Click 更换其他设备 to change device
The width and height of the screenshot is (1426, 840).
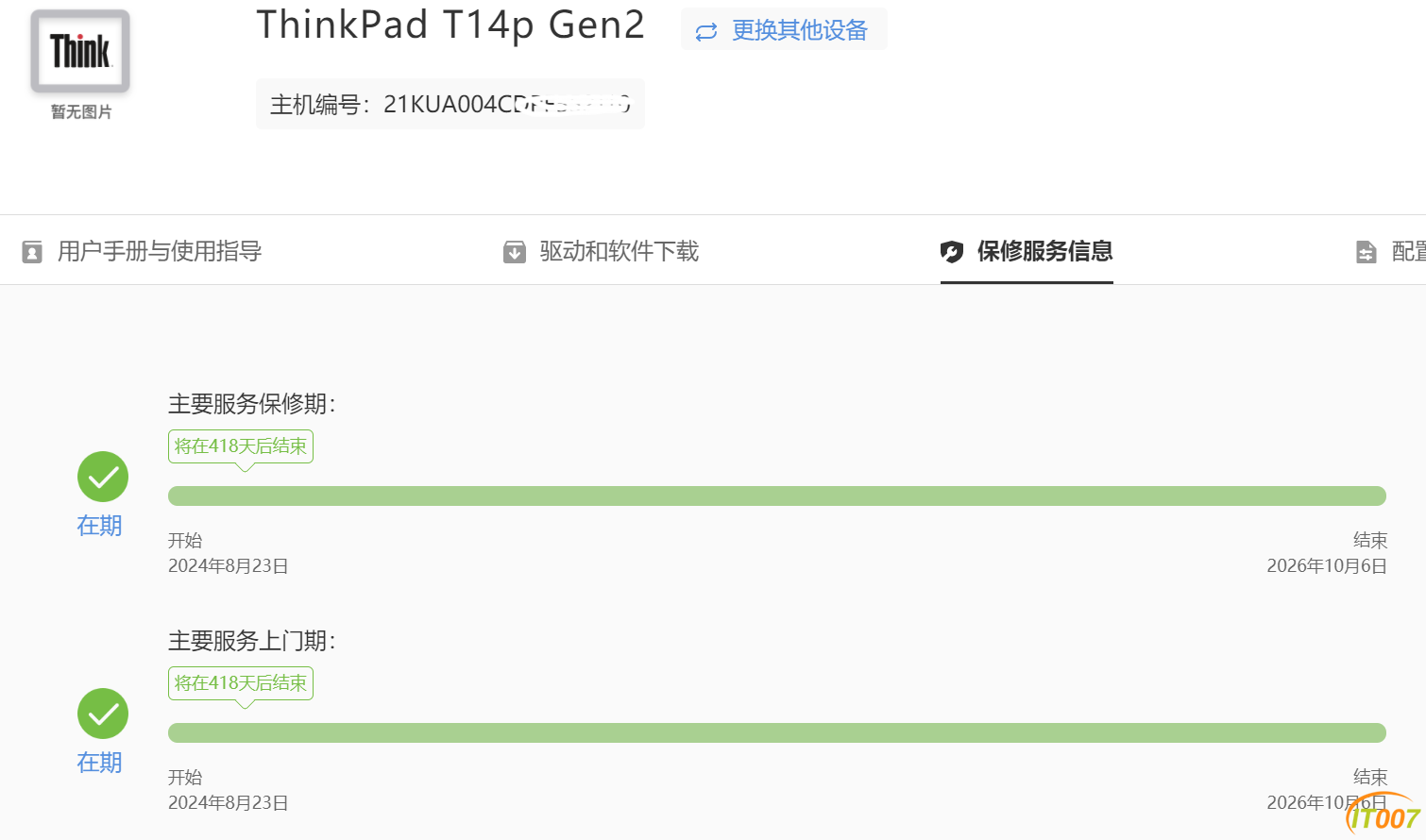pos(800,30)
